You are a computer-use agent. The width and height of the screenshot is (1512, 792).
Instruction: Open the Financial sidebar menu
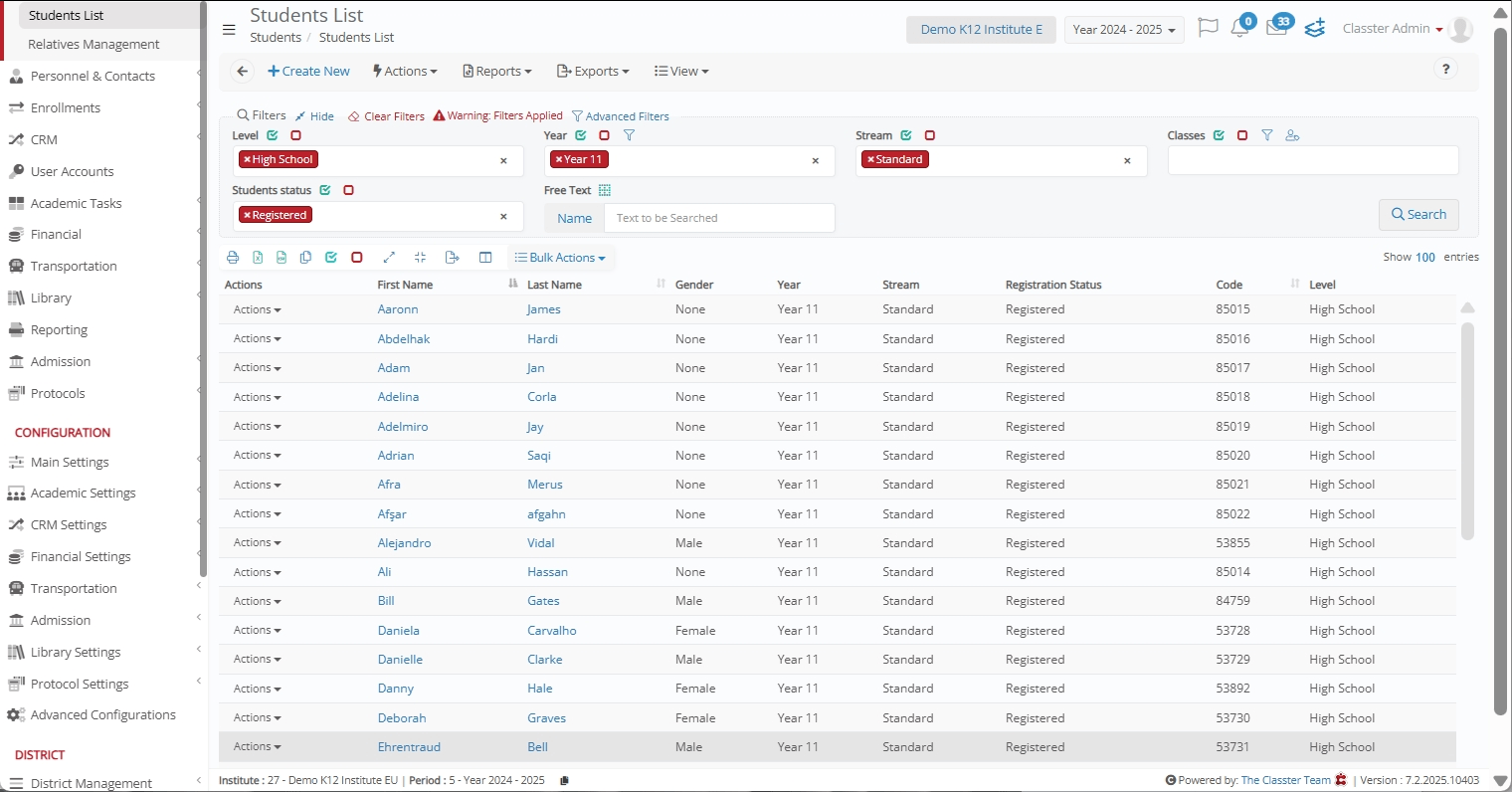(x=56, y=235)
